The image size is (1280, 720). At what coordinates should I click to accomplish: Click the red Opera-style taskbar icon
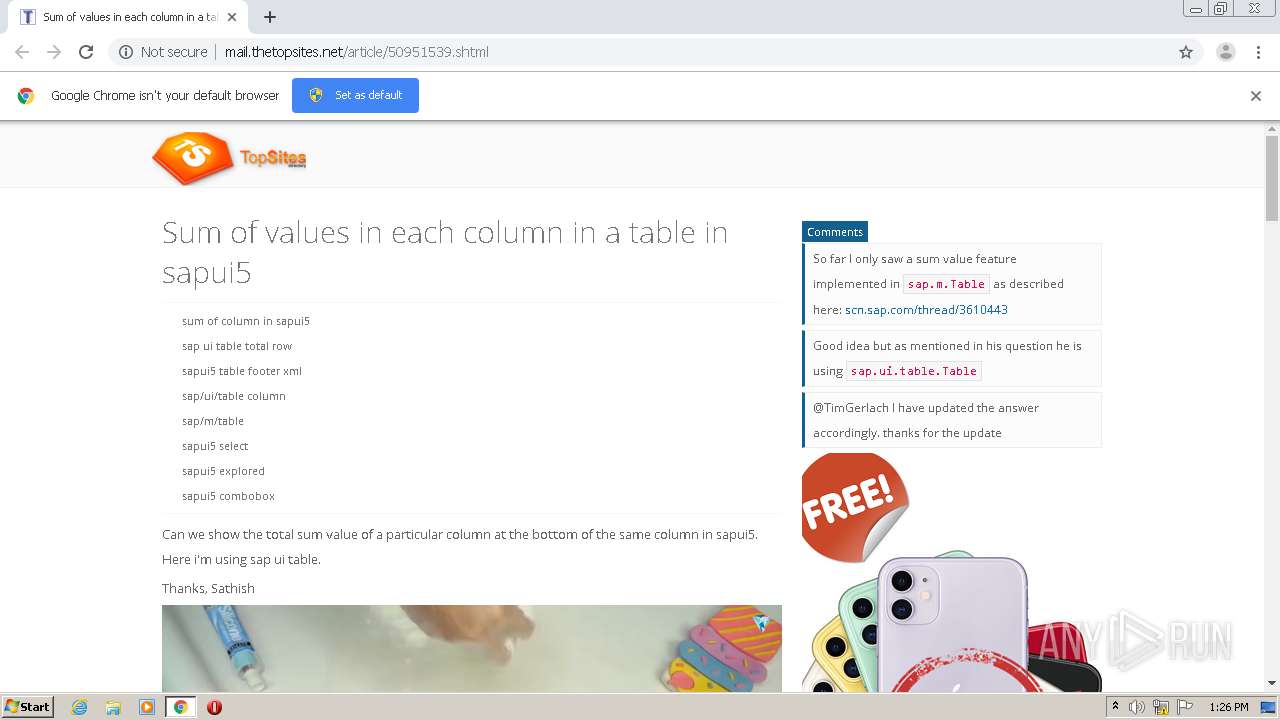click(x=214, y=707)
